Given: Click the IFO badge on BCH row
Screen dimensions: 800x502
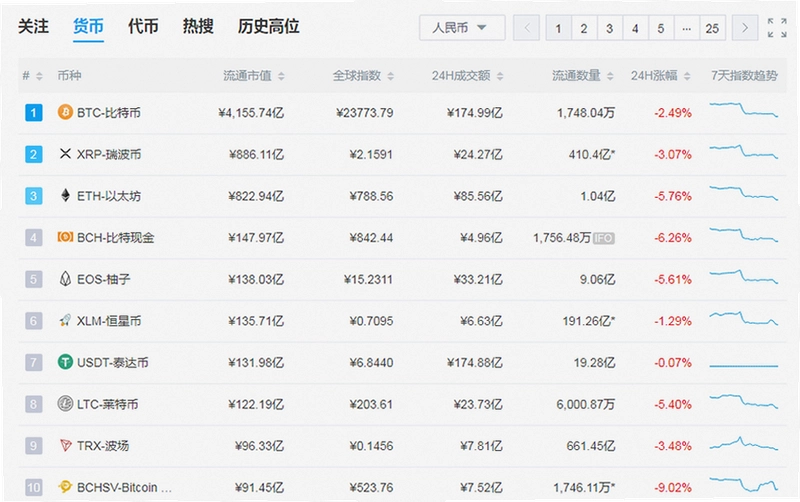Looking at the screenshot, I should 604,238.
